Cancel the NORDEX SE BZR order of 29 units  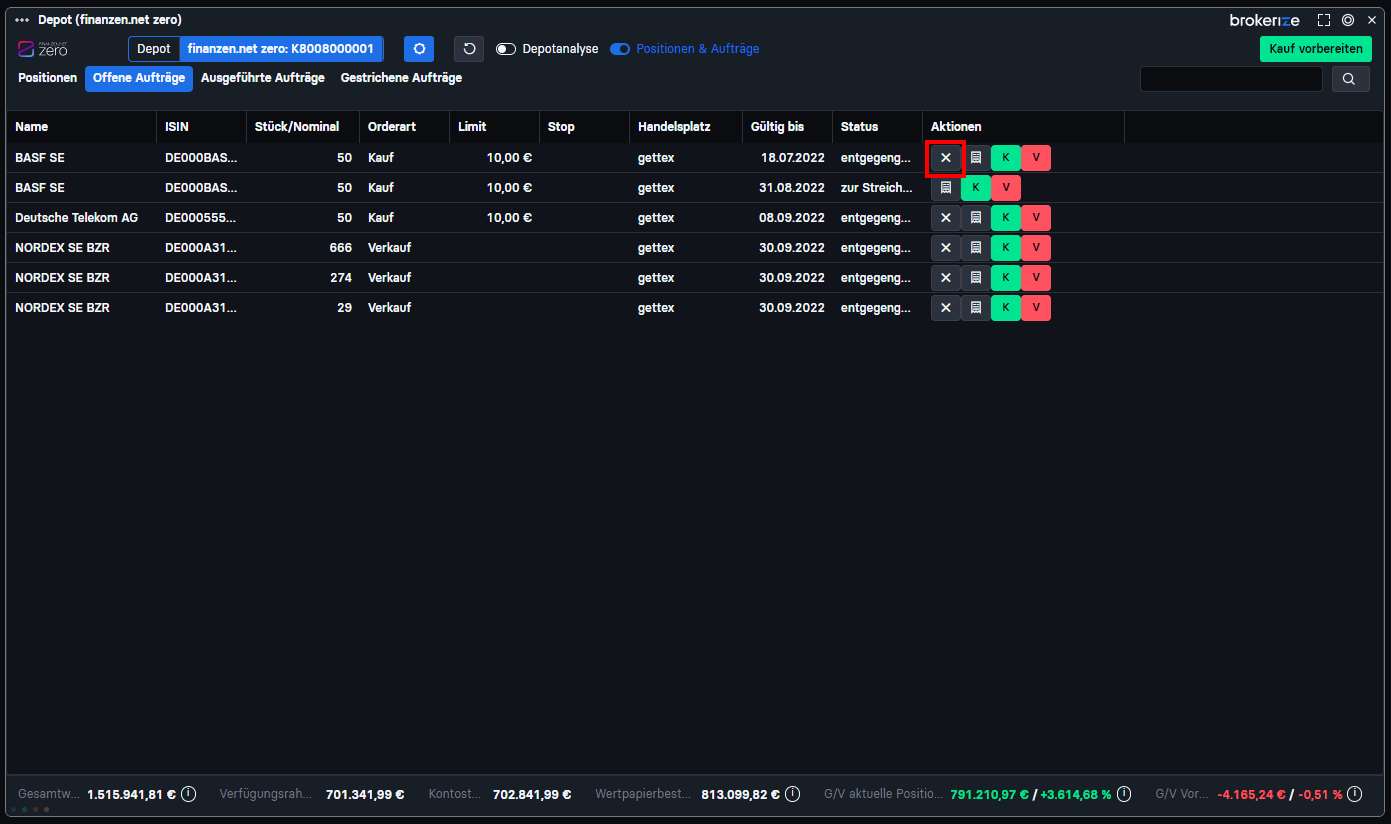click(x=946, y=308)
